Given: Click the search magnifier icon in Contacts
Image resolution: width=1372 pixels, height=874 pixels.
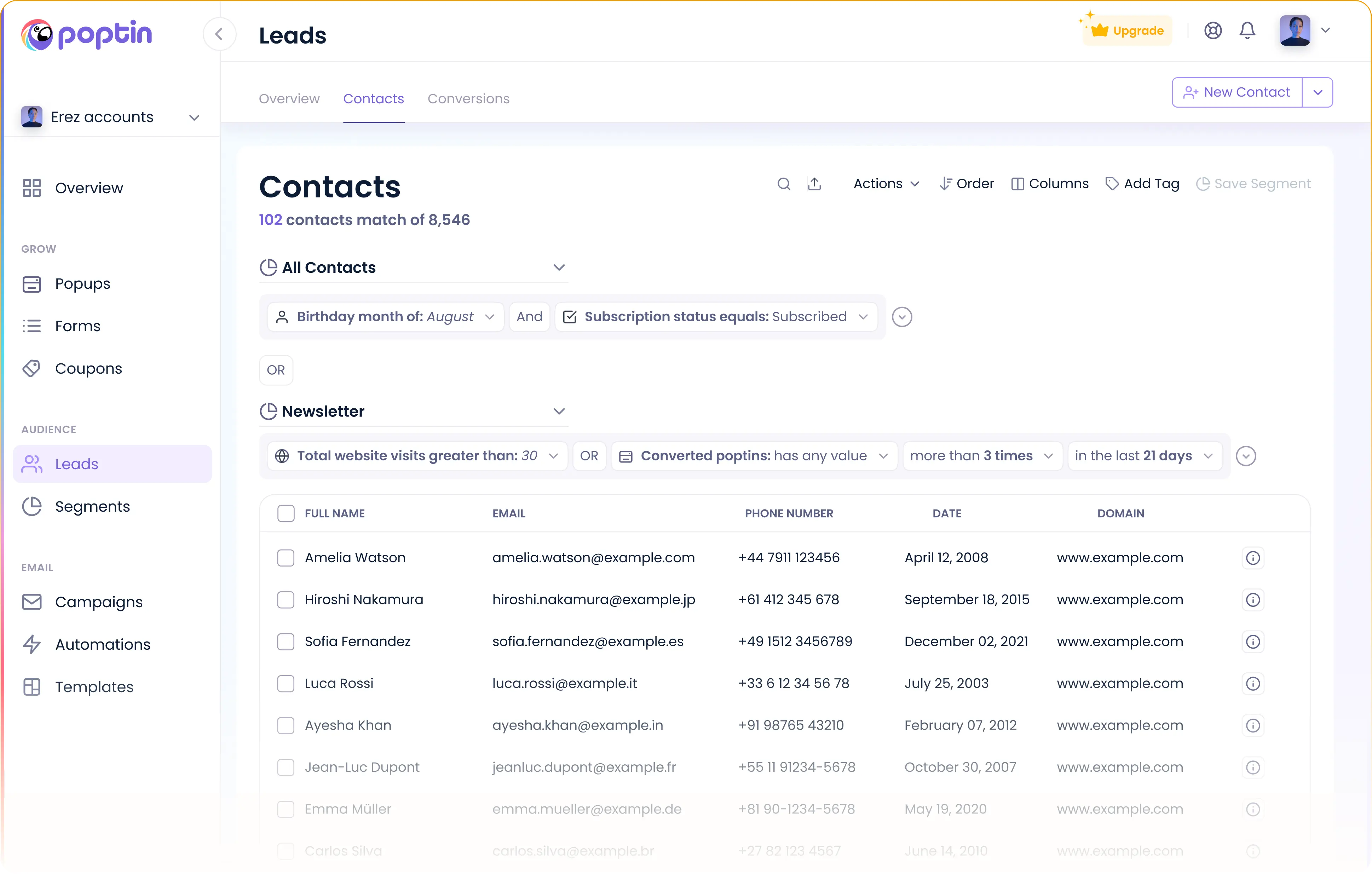Looking at the screenshot, I should (x=783, y=184).
